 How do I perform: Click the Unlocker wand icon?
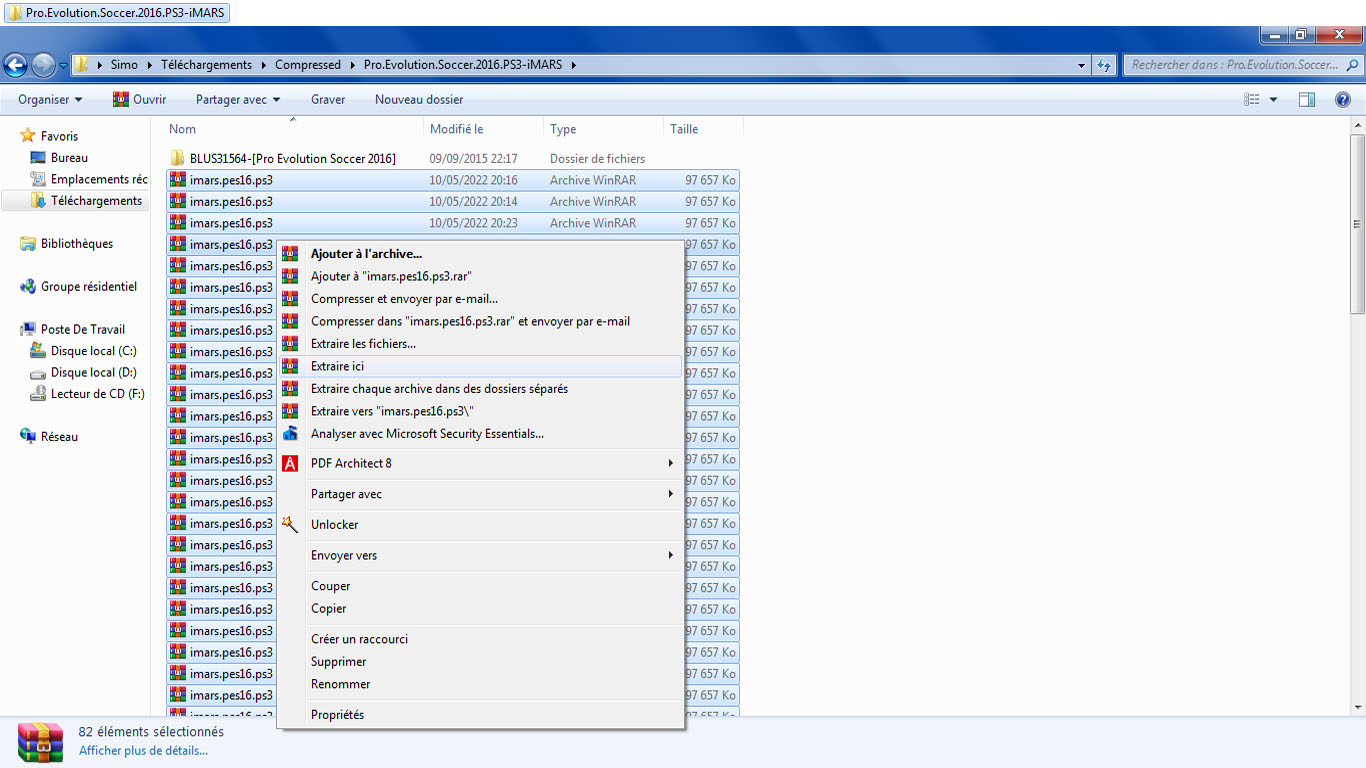pos(290,524)
